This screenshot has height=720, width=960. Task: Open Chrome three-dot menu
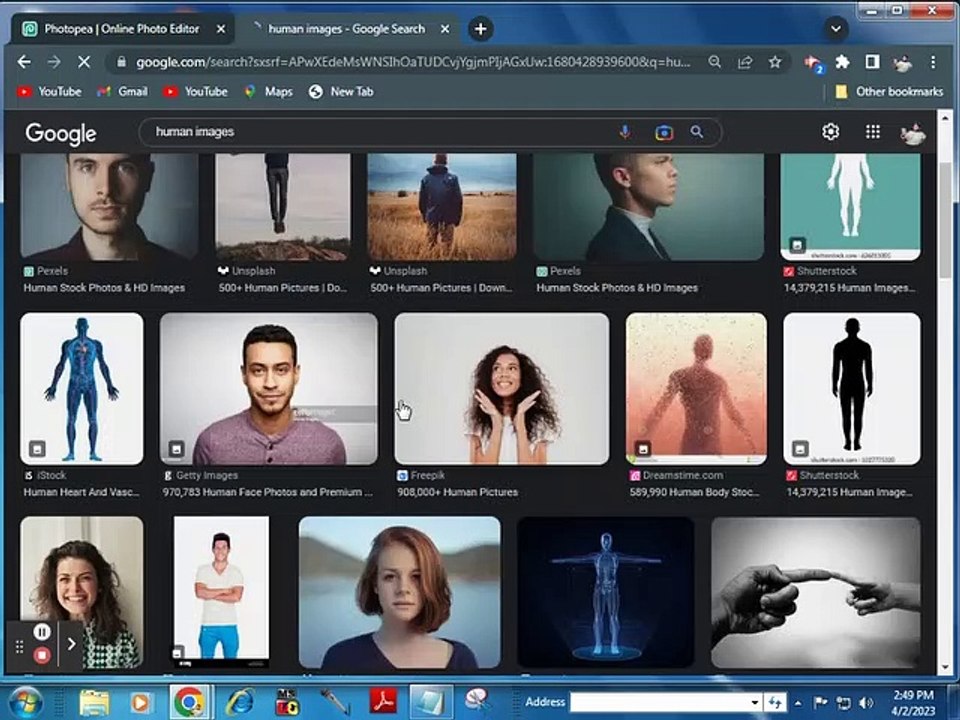click(932, 62)
